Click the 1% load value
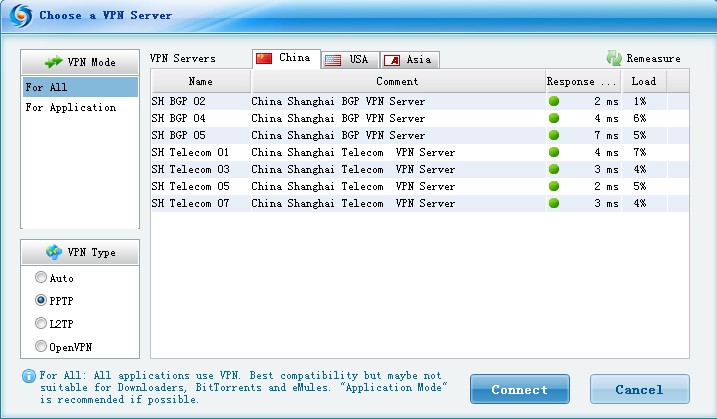717x419 pixels. pyautogui.click(x=640, y=102)
